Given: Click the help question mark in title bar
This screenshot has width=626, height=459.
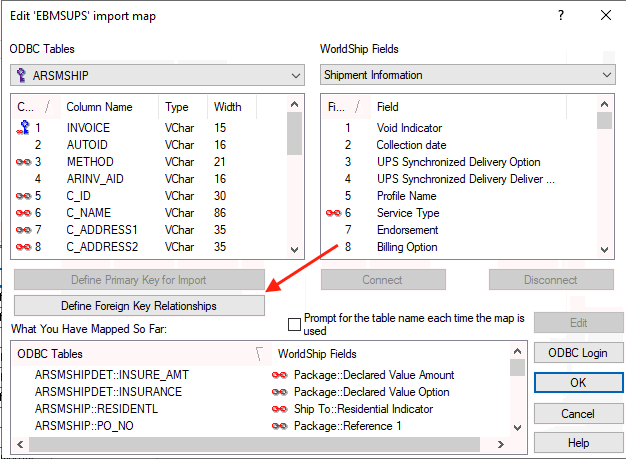Looking at the screenshot, I should (559, 16).
